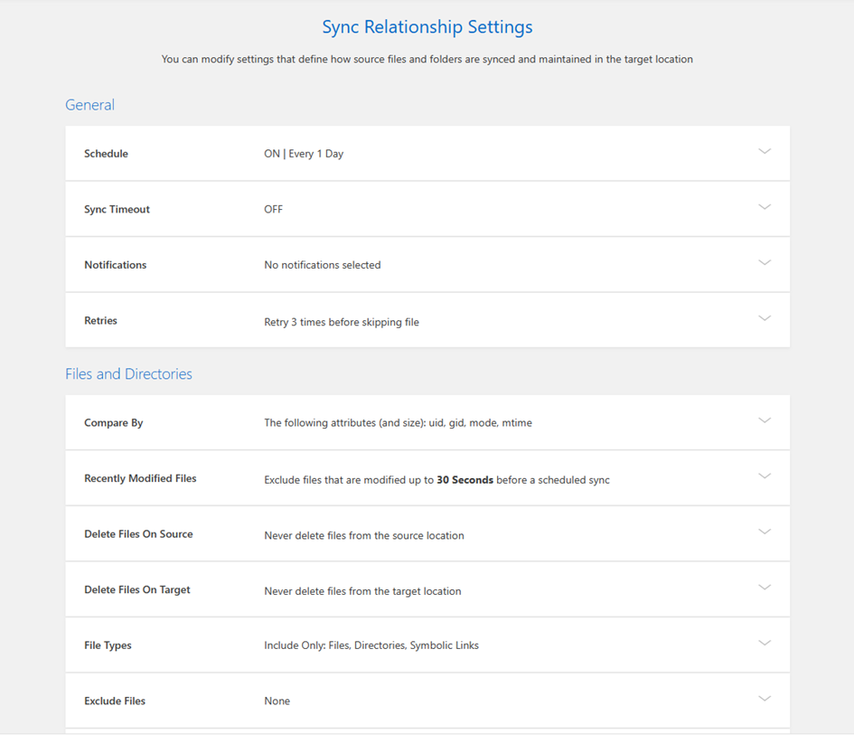Expand the Compare By chevron

pos(764,421)
